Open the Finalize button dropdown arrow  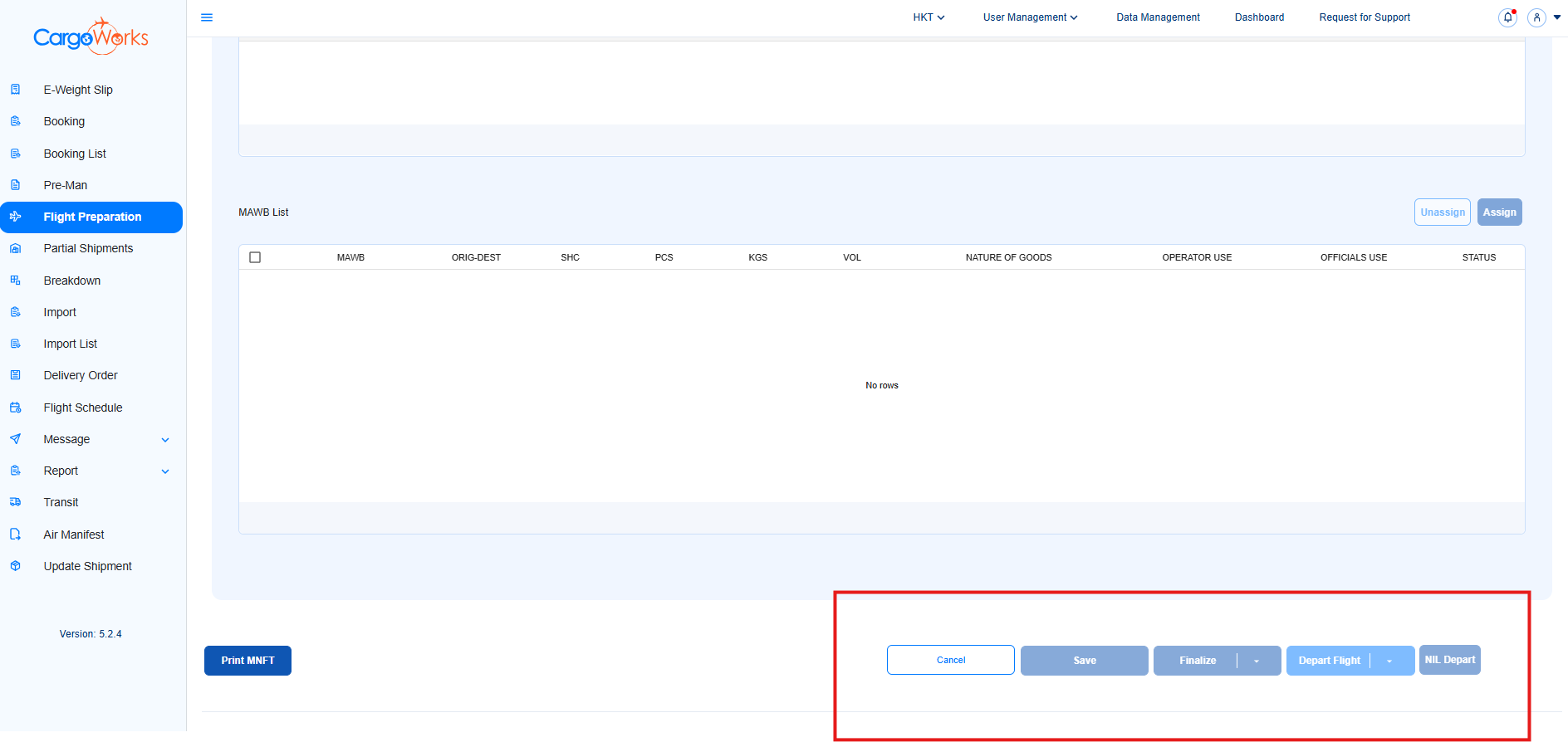tap(1257, 661)
